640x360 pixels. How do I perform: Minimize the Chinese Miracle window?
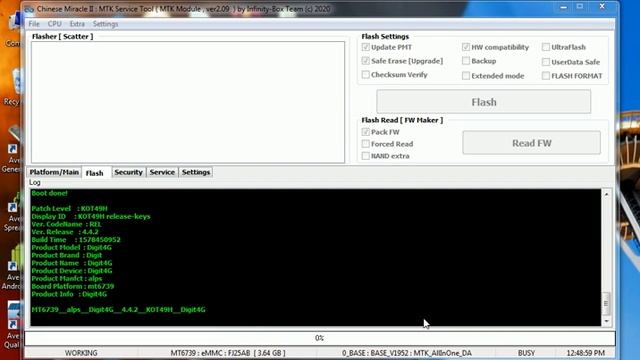(x=563, y=7)
